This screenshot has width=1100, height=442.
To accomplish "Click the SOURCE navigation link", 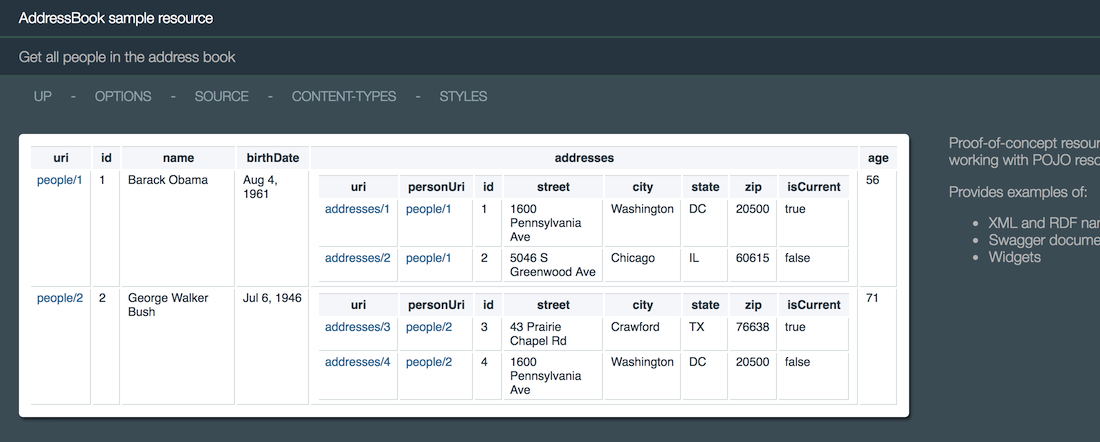I will [221, 97].
